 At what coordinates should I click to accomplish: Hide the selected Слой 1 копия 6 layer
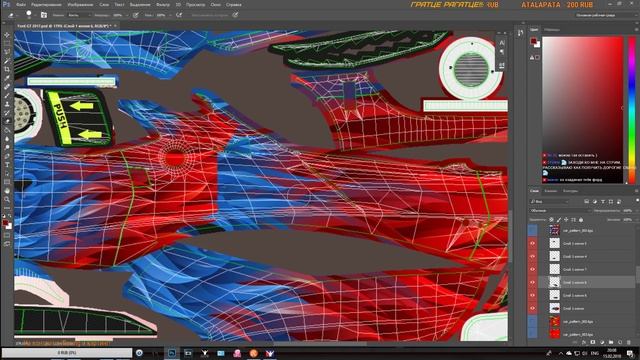[532, 282]
